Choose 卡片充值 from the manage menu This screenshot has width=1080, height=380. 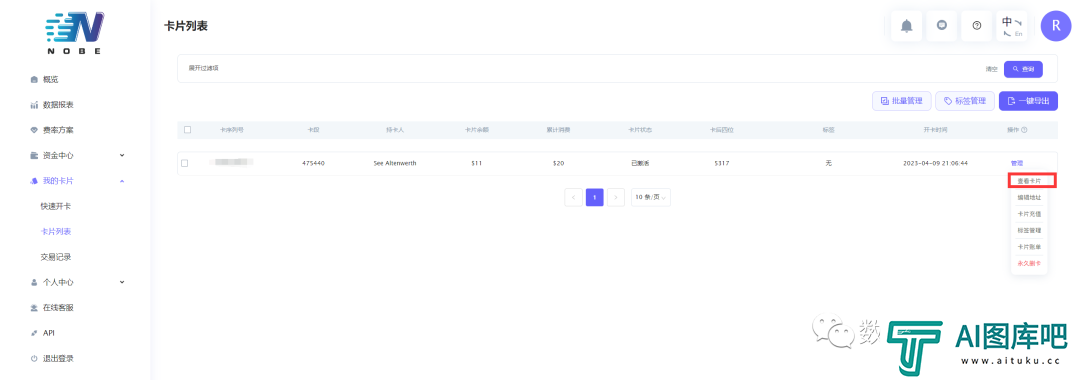1029,214
